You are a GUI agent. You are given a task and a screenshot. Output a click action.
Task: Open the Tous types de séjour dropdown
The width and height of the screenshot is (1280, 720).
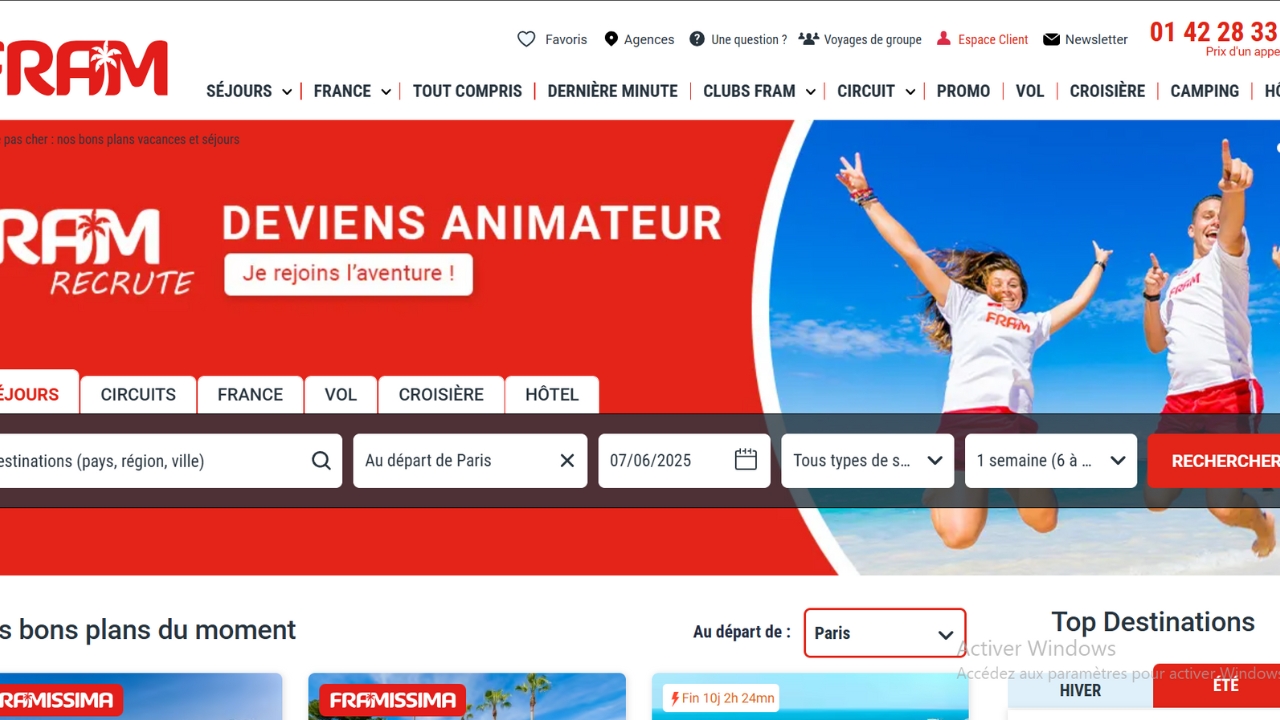pos(867,461)
